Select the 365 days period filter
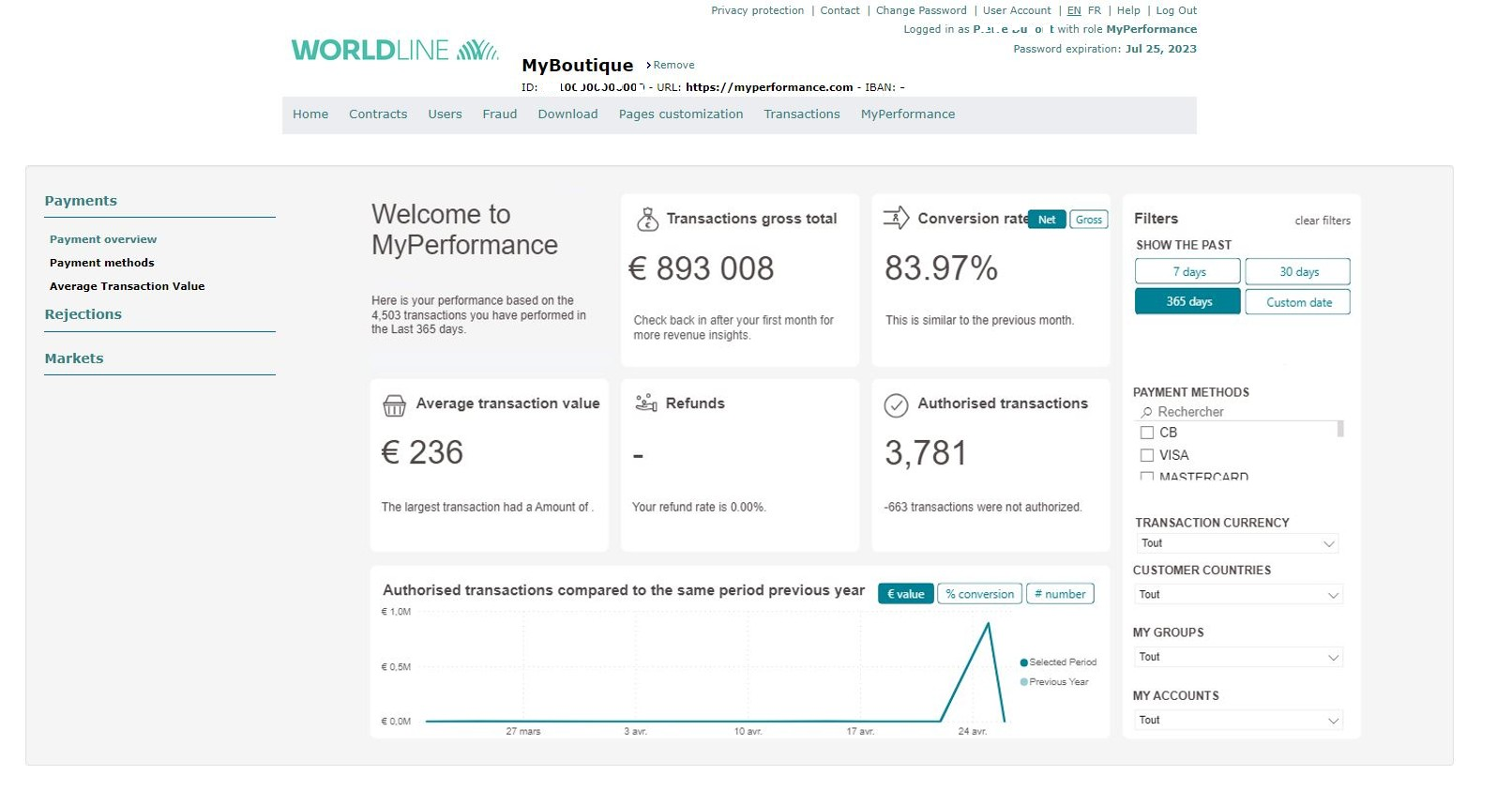Image resolution: width=1512 pixels, height=807 pixels. pos(1188,301)
